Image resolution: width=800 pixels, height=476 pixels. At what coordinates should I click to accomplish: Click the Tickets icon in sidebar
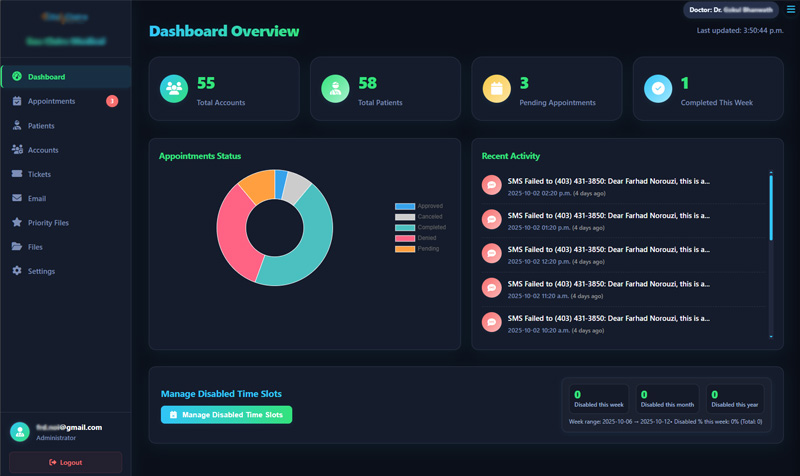(x=17, y=173)
